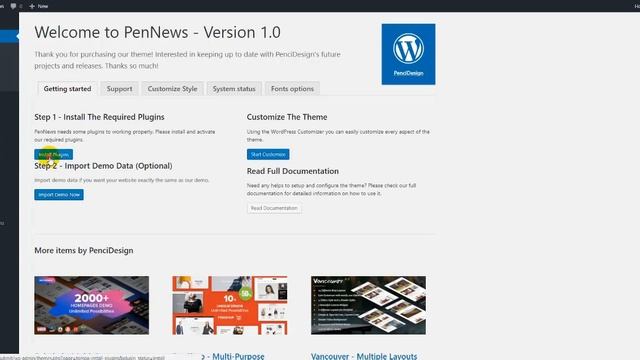Switch to the System status tab
The width and height of the screenshot is (640, 360).
point(234,89)
